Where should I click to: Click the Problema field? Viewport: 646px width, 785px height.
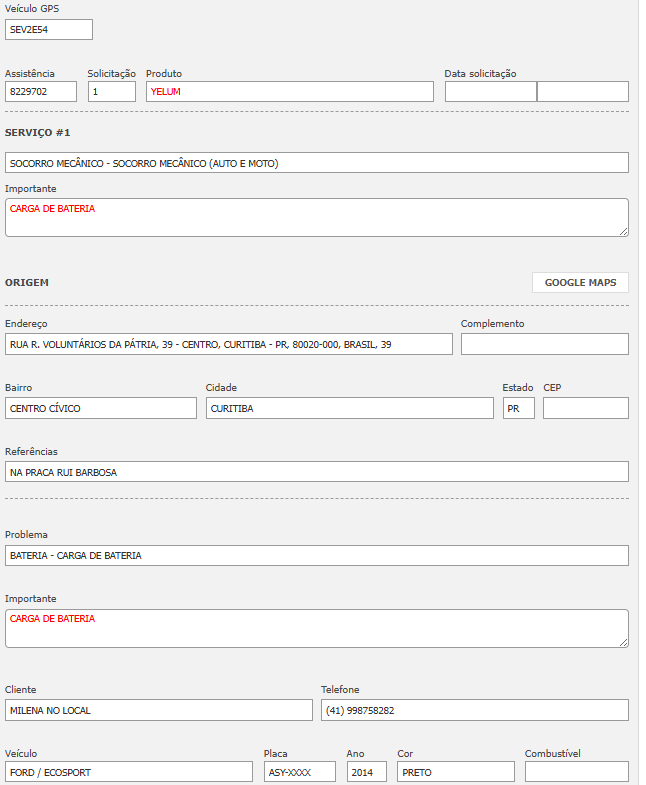coord(316,555)
